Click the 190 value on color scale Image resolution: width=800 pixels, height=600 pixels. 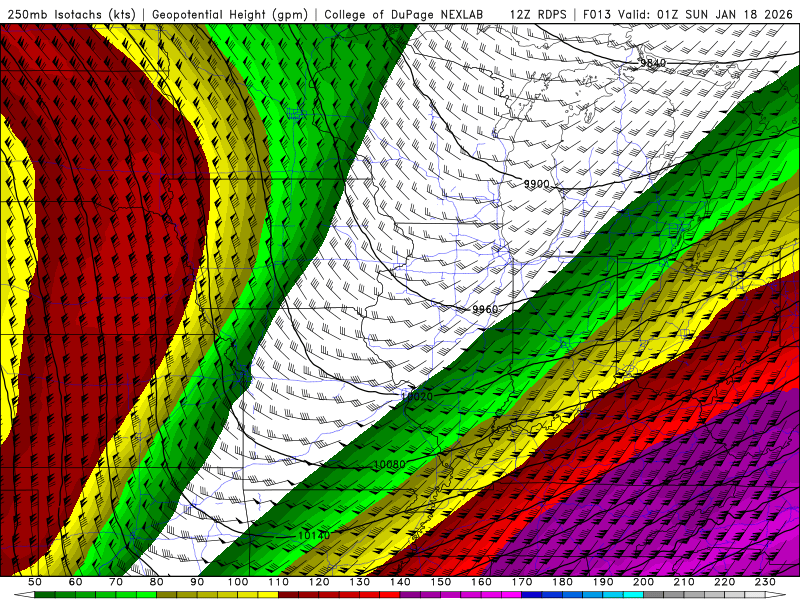pos(603,582)
